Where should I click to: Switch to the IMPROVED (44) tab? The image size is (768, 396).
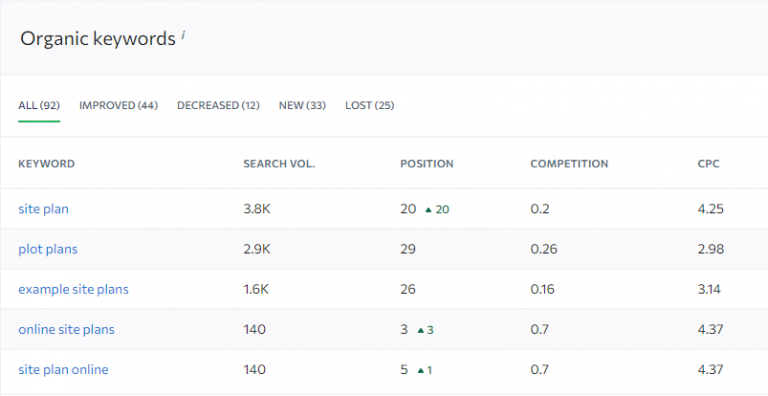[x=119, y=105]
